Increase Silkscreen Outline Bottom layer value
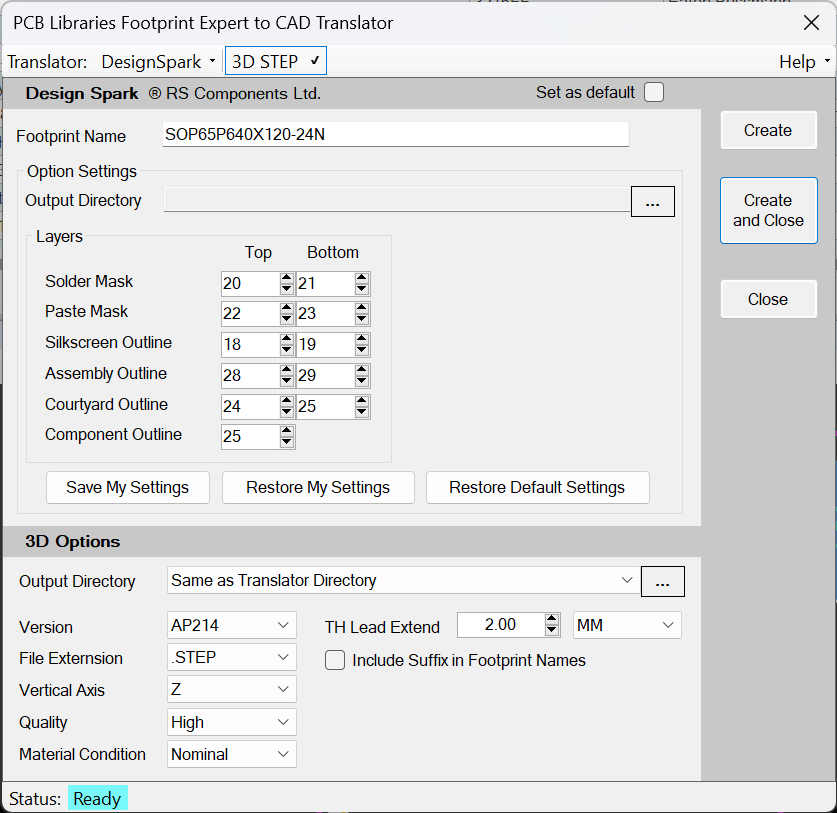This screenshot has width=837, height=813. [361, 339]
